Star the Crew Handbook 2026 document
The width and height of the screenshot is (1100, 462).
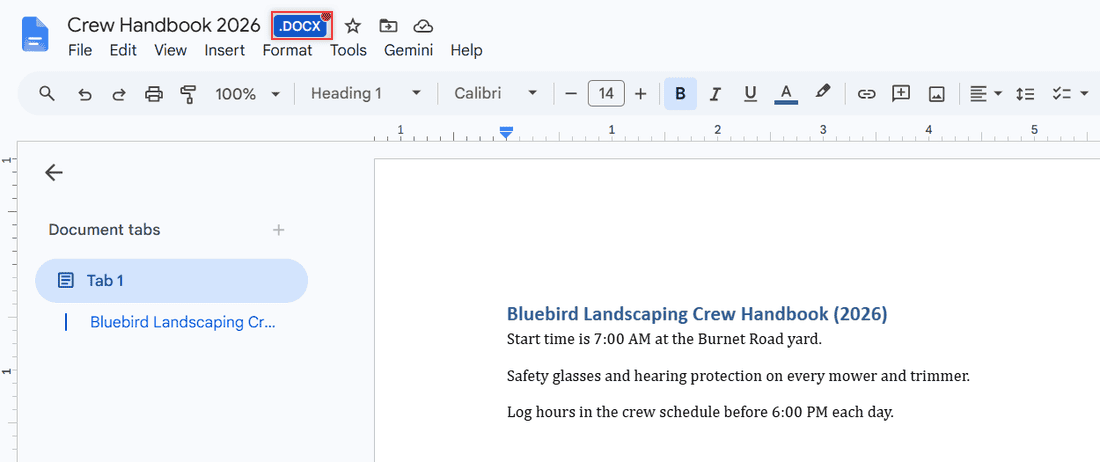pos(353,27)
